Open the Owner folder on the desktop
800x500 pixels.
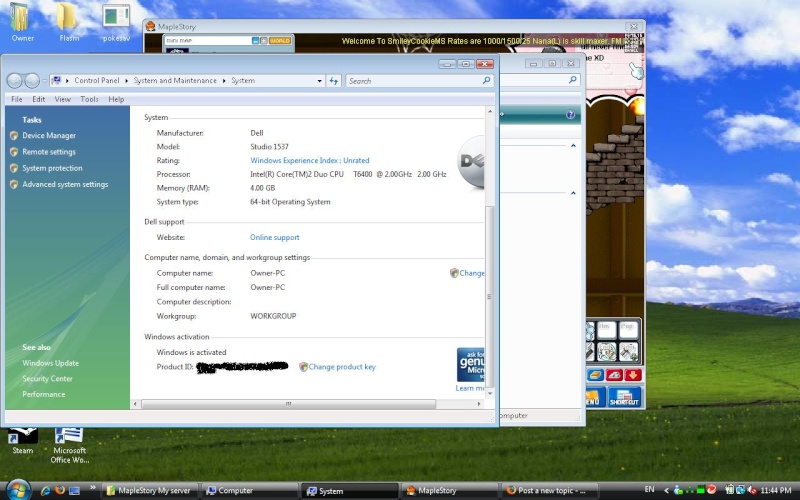22,21
